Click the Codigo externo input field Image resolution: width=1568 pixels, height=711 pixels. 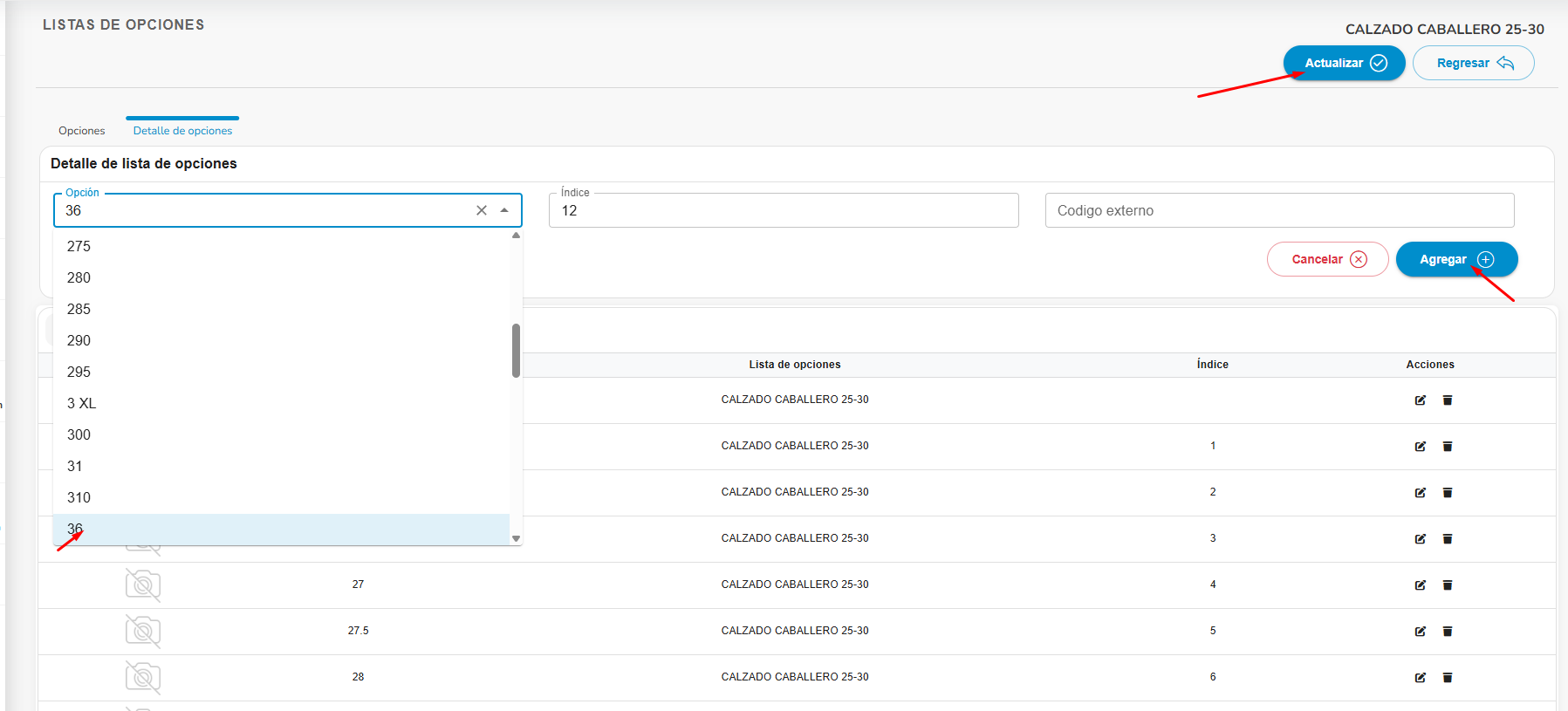(x=1279, y=210)
